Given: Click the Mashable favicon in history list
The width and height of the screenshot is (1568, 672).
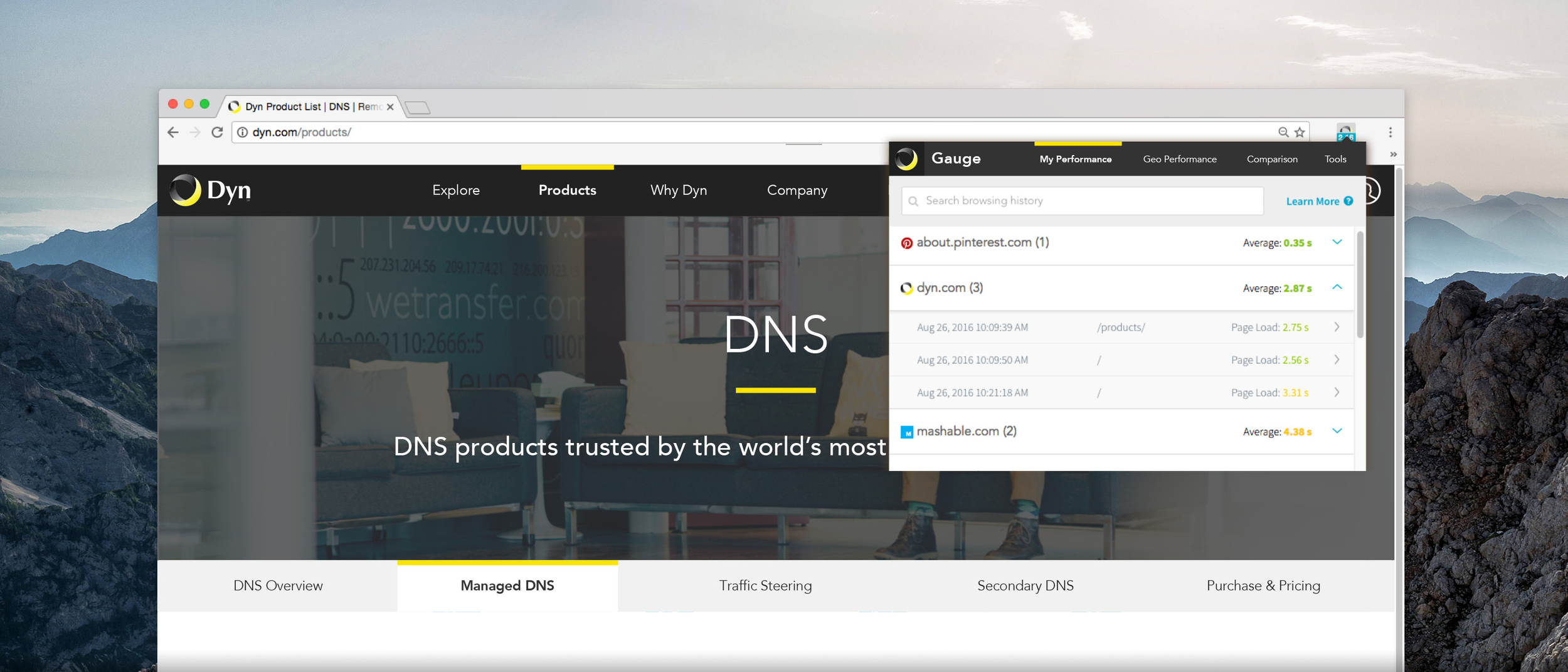Looking at the screenshot, I should [907, 432].
